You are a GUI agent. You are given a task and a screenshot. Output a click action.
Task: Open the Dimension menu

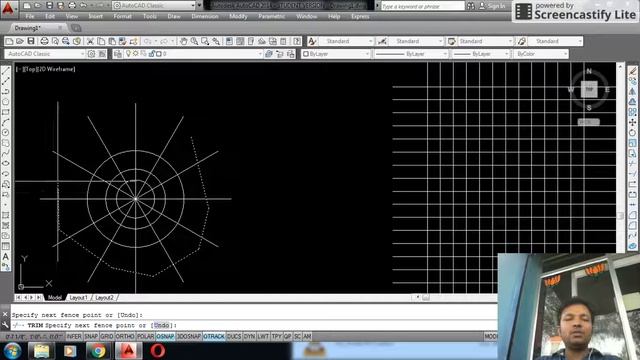pyautogui.click(x=205, y=16)
